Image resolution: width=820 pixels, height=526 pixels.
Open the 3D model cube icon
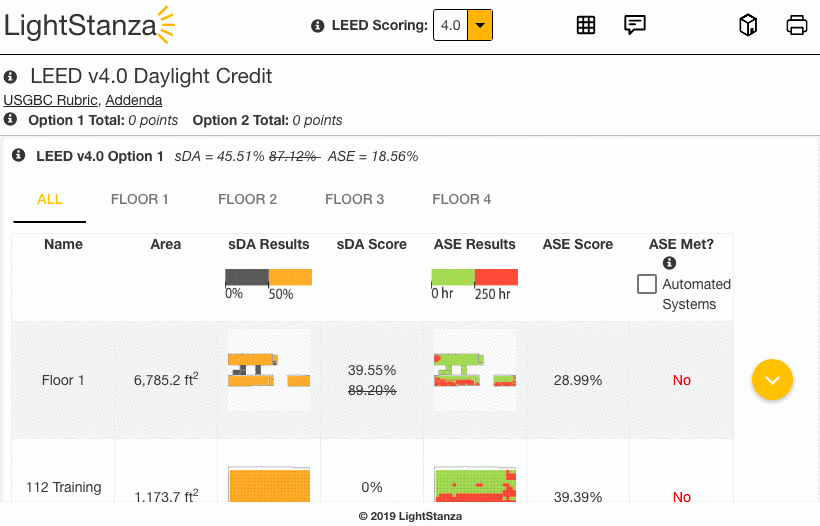pyautogui.click(x=748, y=25)
